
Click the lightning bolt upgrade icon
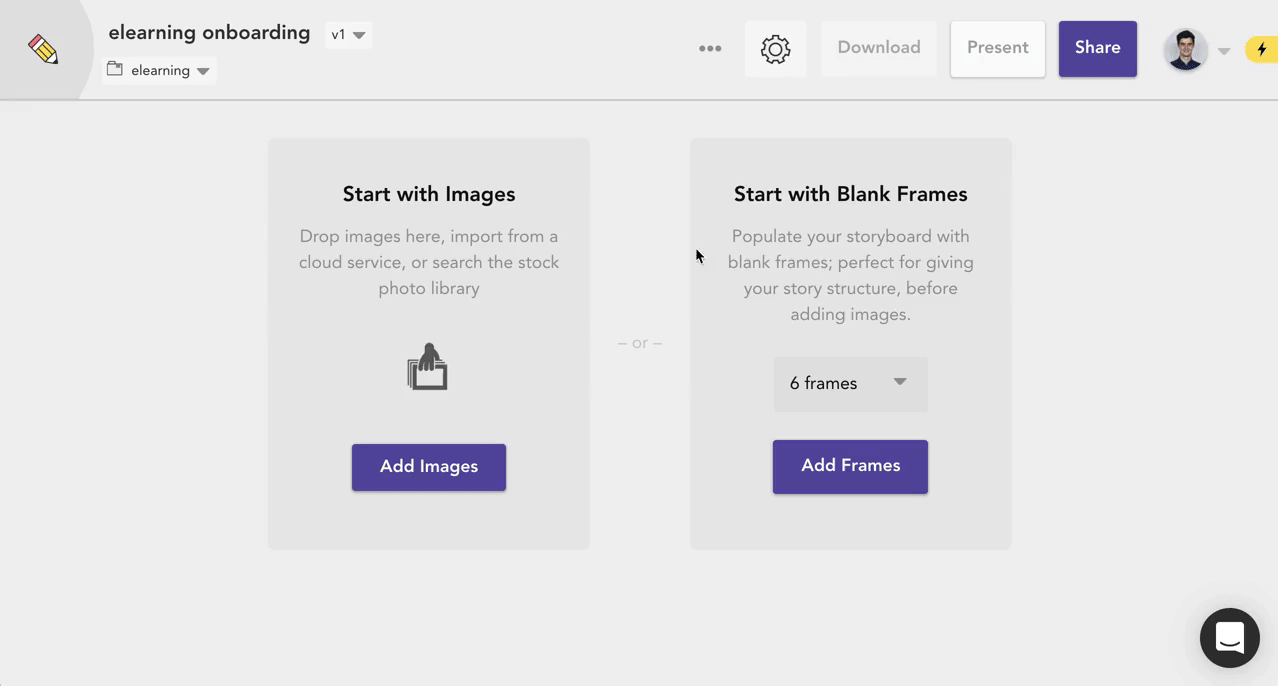point(1262,48)
